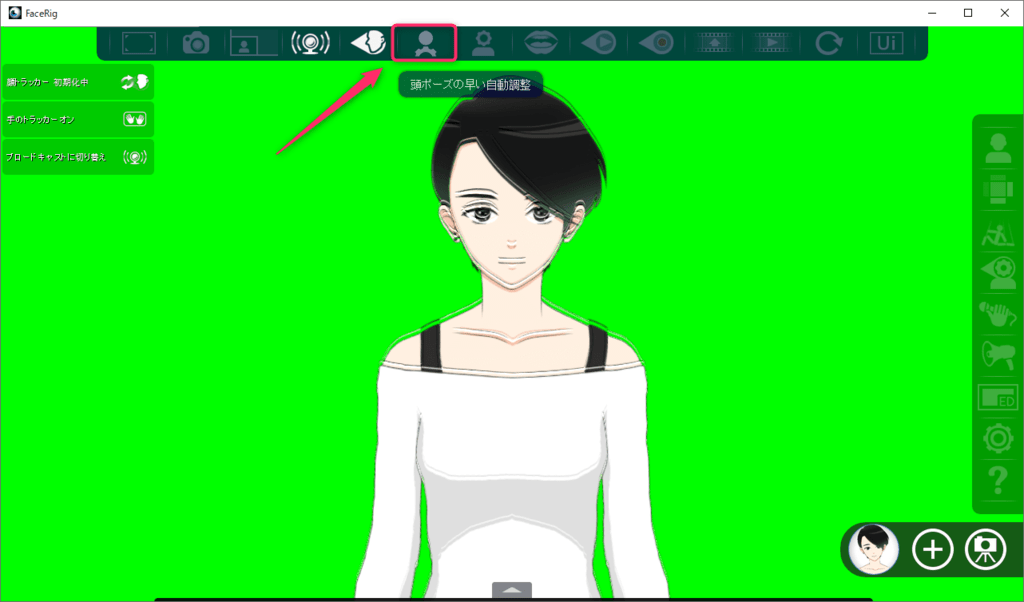The width and height of the screenshot is (1024, 602).
Task: Toggle the face tracker (顔トラッカー 初期化中)
Action: tap(78, 82)
